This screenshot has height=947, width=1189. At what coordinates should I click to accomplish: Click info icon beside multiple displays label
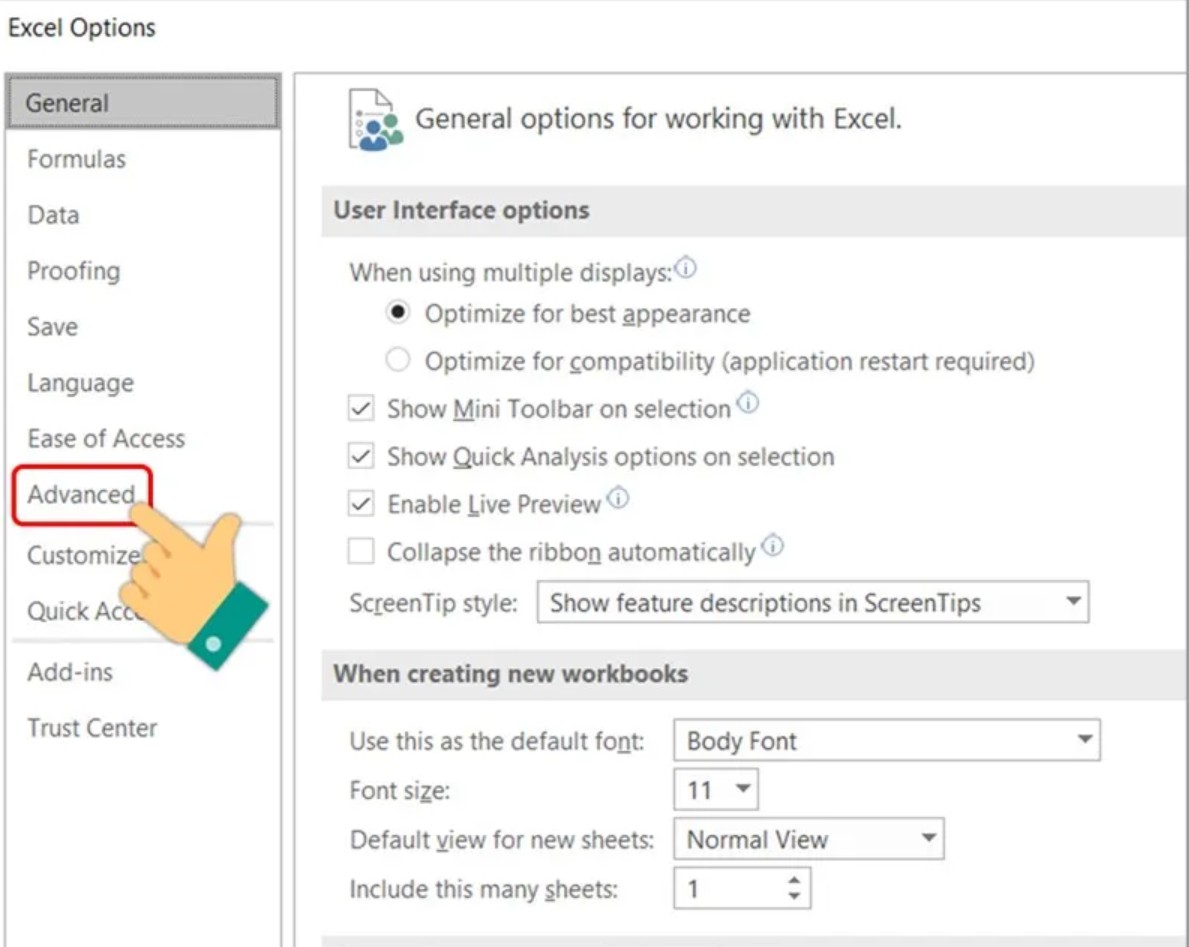coord(685,268)
